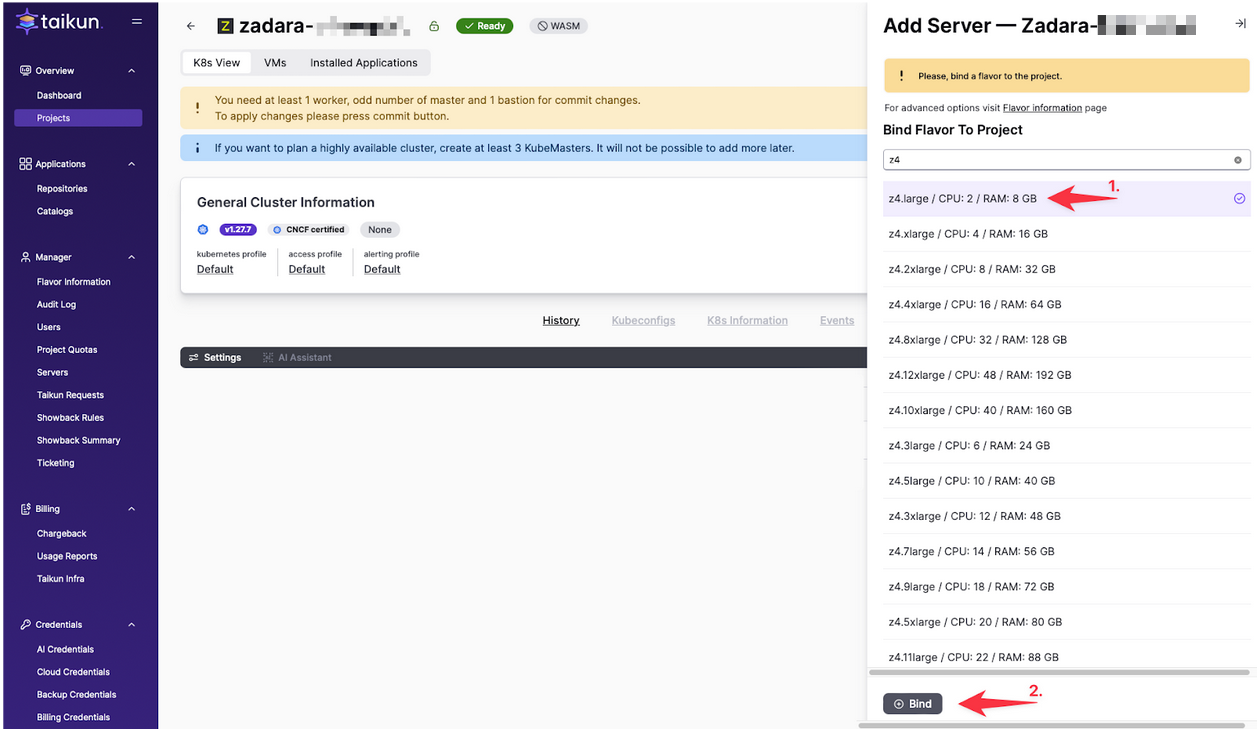
Task: Toggle the hamburger sidebar menu icon
Action: [x=137, y=22]
